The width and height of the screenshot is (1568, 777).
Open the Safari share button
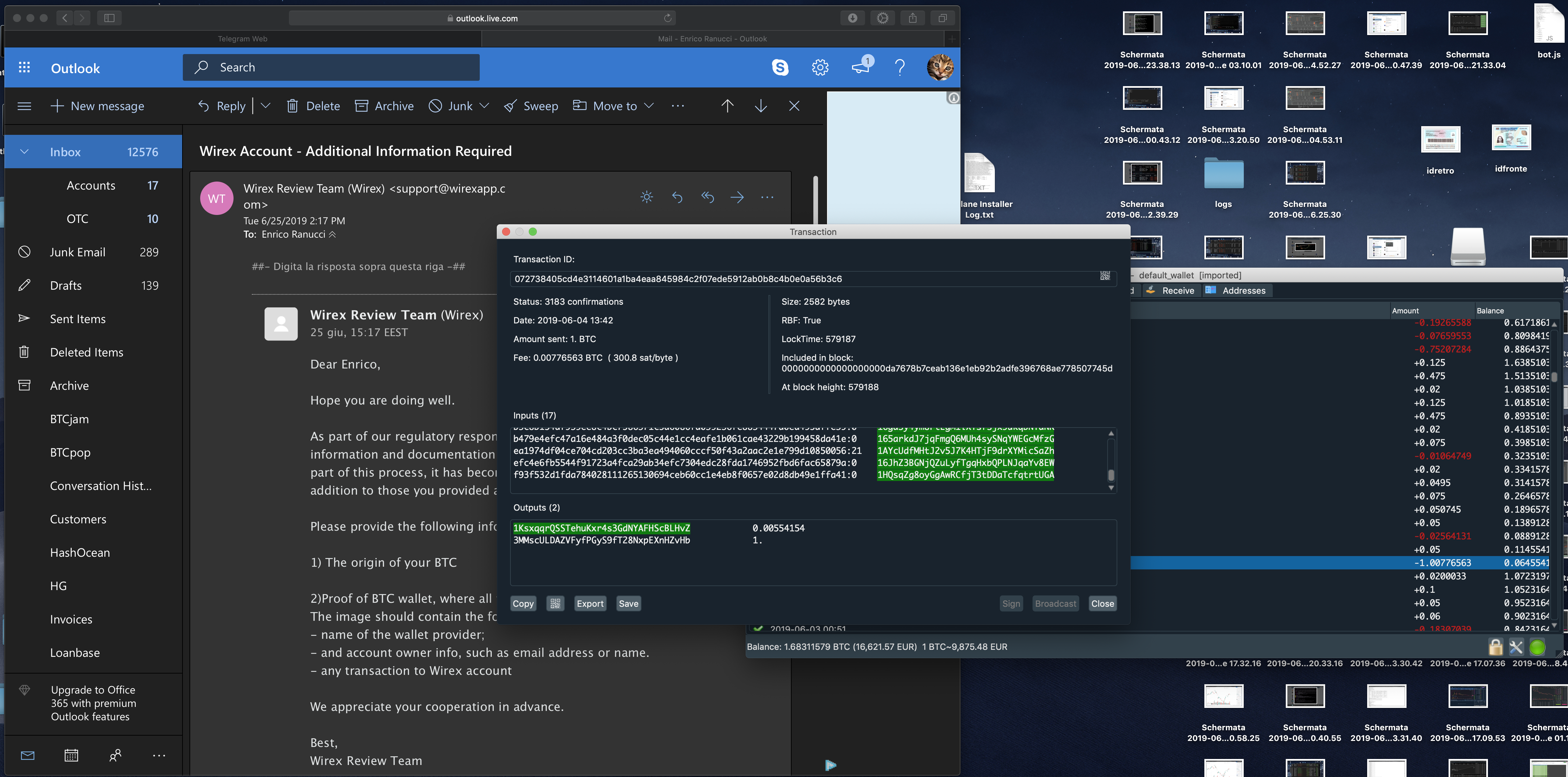tap(912, 18)
